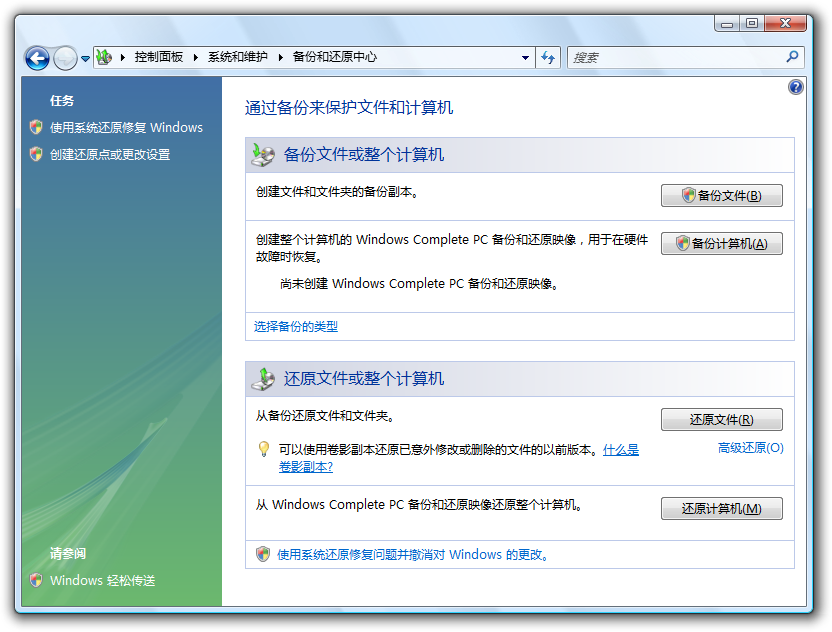
Task: Open the 选择备份的类型 link
Action: pyautogui.click(x=296, y=326)
